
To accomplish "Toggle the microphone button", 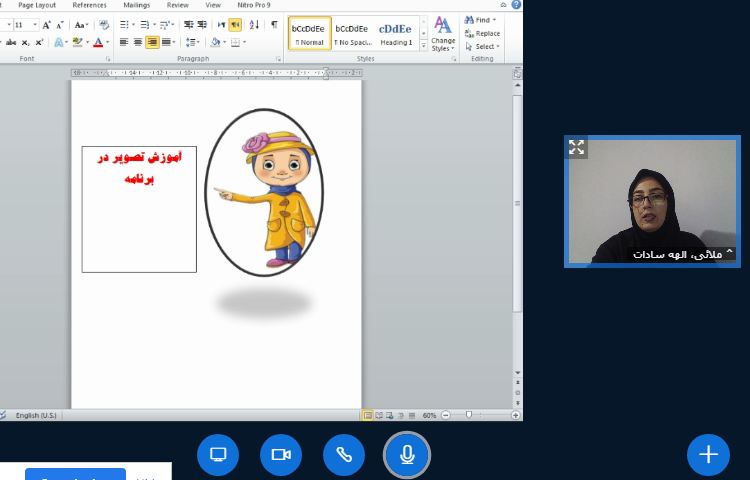I will click(x=407, y=455).
